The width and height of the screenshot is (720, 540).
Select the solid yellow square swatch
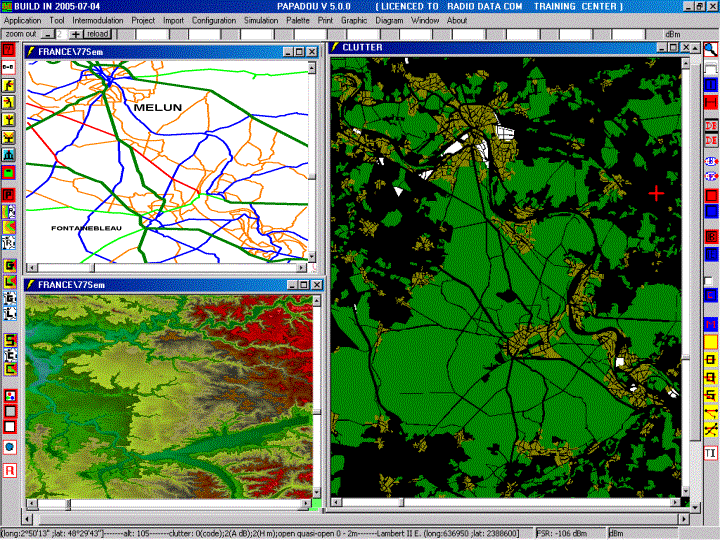(711, 342)
